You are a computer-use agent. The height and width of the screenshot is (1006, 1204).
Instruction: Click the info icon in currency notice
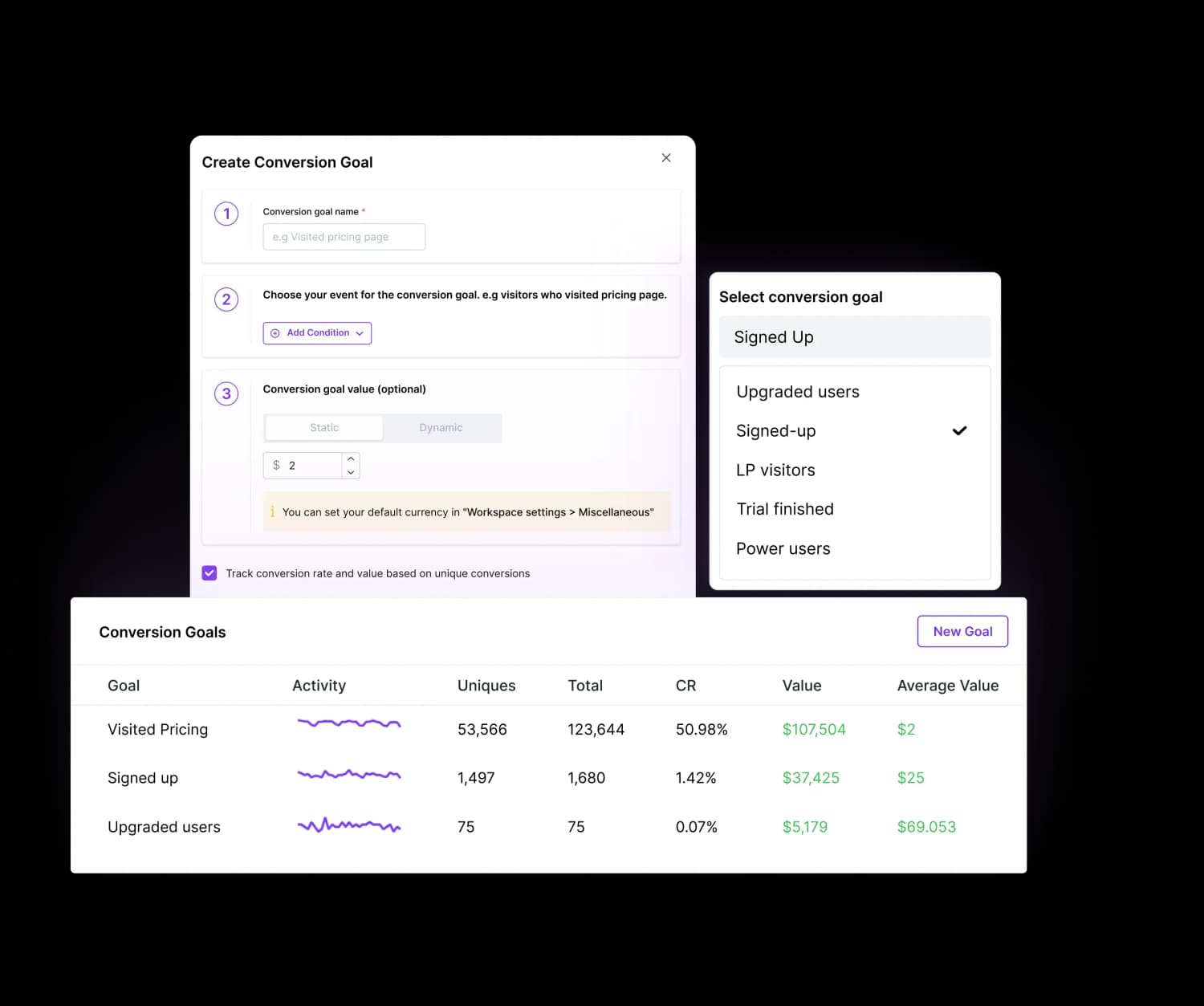pos(273,512)
